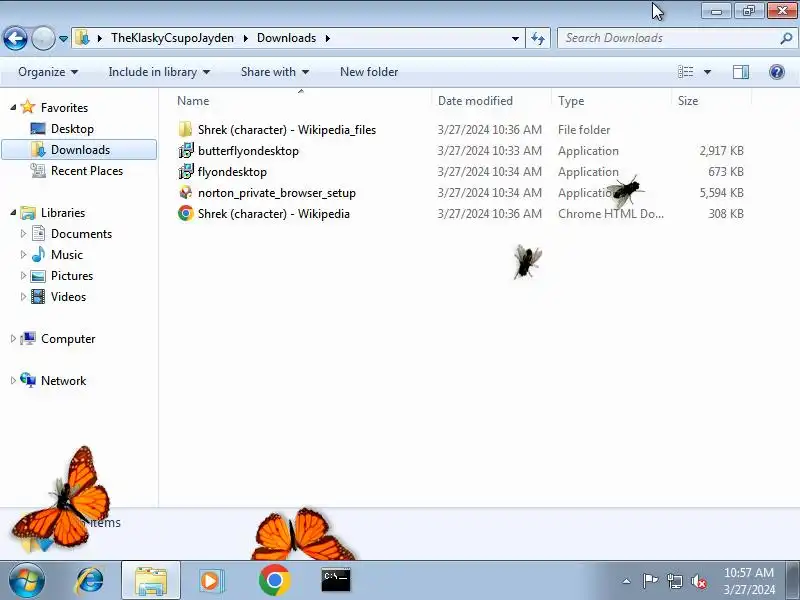This screenshot has height=600, width=800.
Task: Click the 2,917 KB size cell
Action: (x=721, y=151)
